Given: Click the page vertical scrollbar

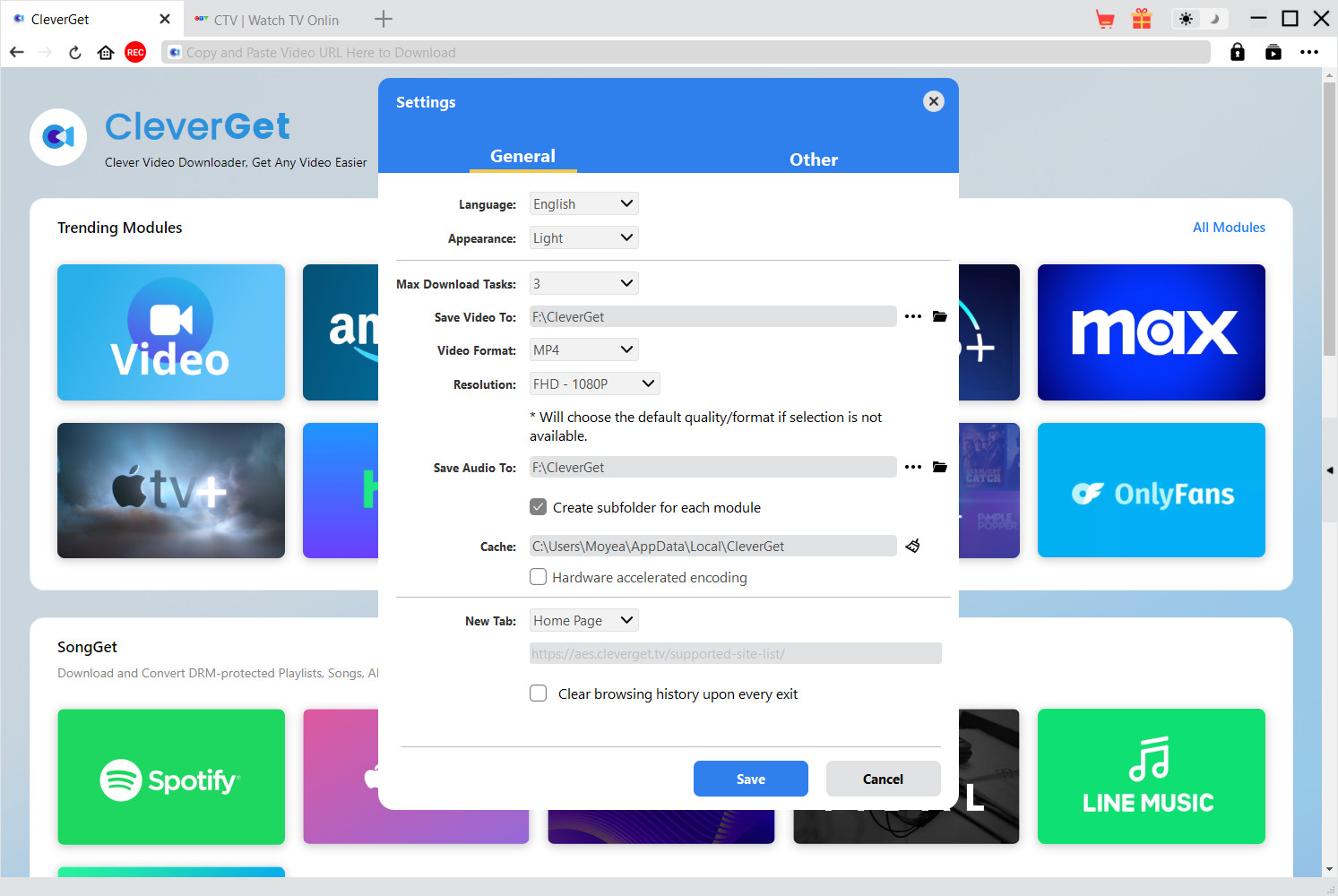Looking at the screenshot, I should click(1330, 220).
